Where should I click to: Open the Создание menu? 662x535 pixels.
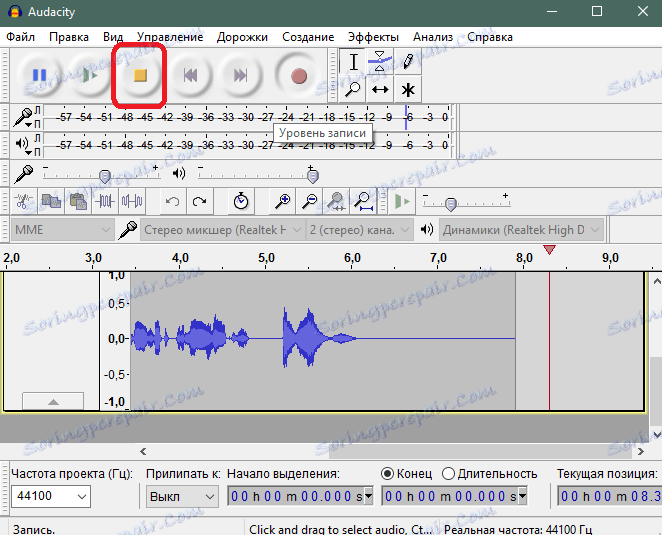click(x=308, y=37)
